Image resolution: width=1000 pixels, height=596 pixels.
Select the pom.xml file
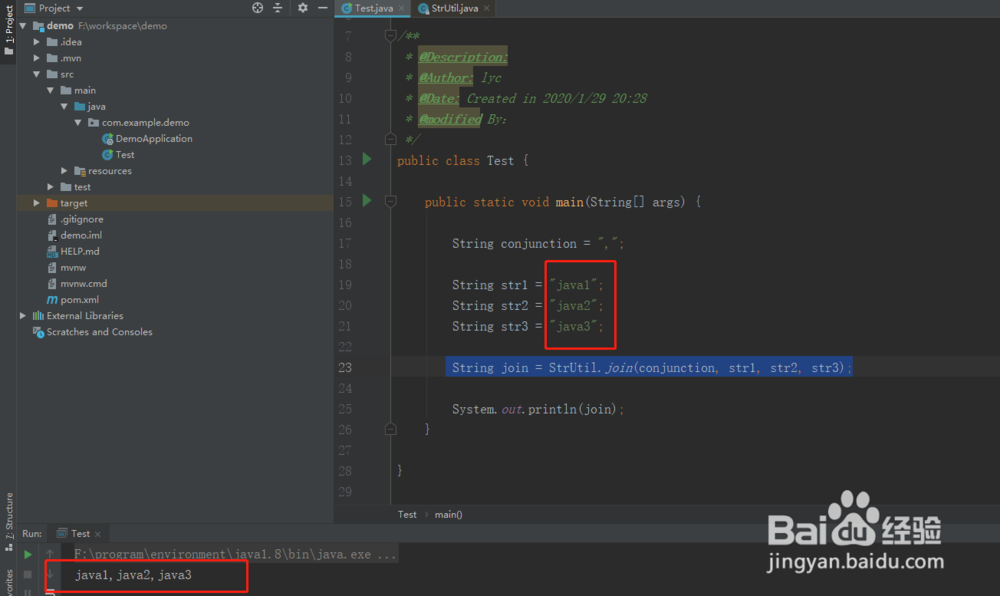coord(80,300)
